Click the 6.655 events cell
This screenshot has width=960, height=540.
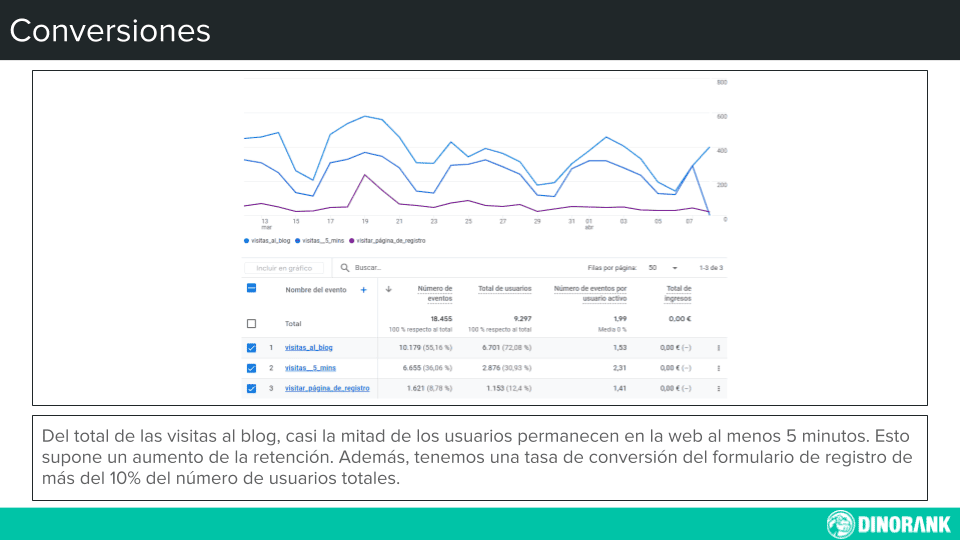tap(427, 368)
